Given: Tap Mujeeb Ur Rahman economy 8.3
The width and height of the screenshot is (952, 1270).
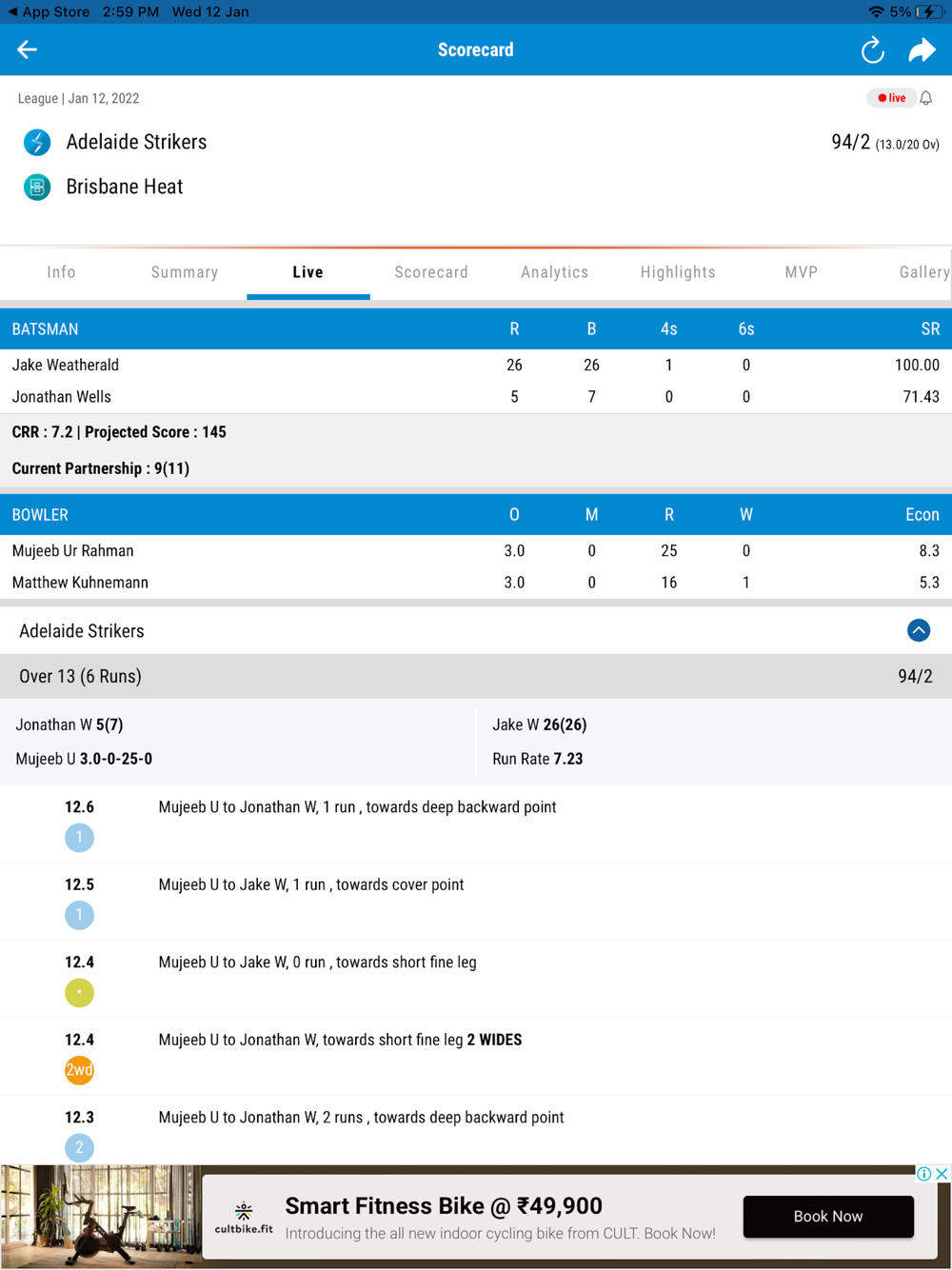Looking at the screenshot, I should click(x=929, y=551).
